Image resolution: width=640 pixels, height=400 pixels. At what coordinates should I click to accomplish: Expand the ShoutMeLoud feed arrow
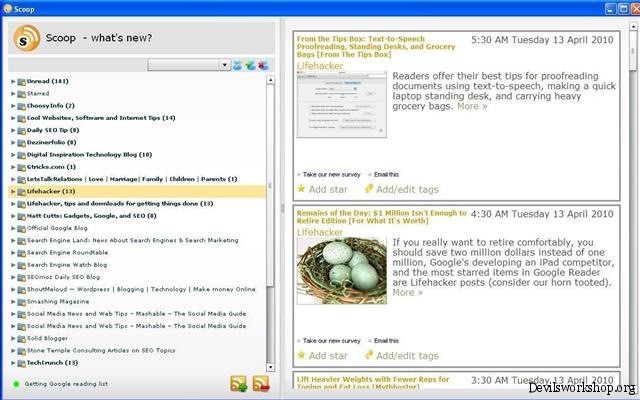point(13,289)
